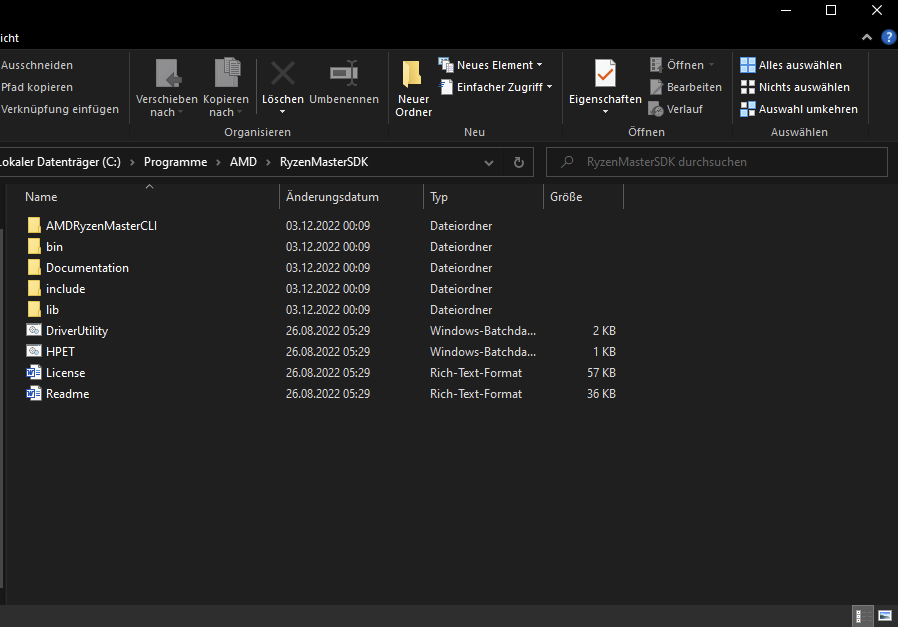
Task: Click the search magnifier icon
Action: pyautogui.click(x=567, y=162)
